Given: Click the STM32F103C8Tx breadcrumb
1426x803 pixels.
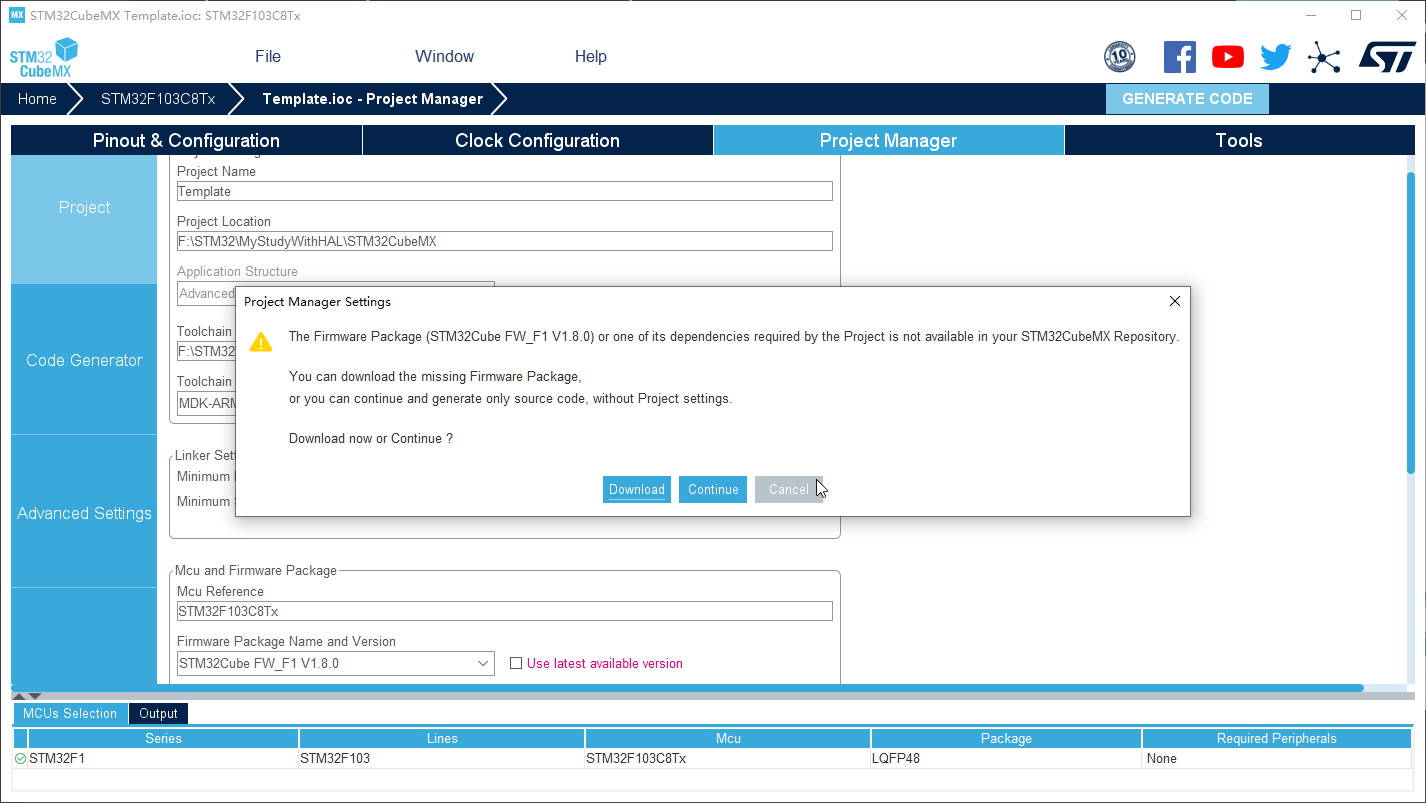Looking at the screenshot, I should click(158, 99).
